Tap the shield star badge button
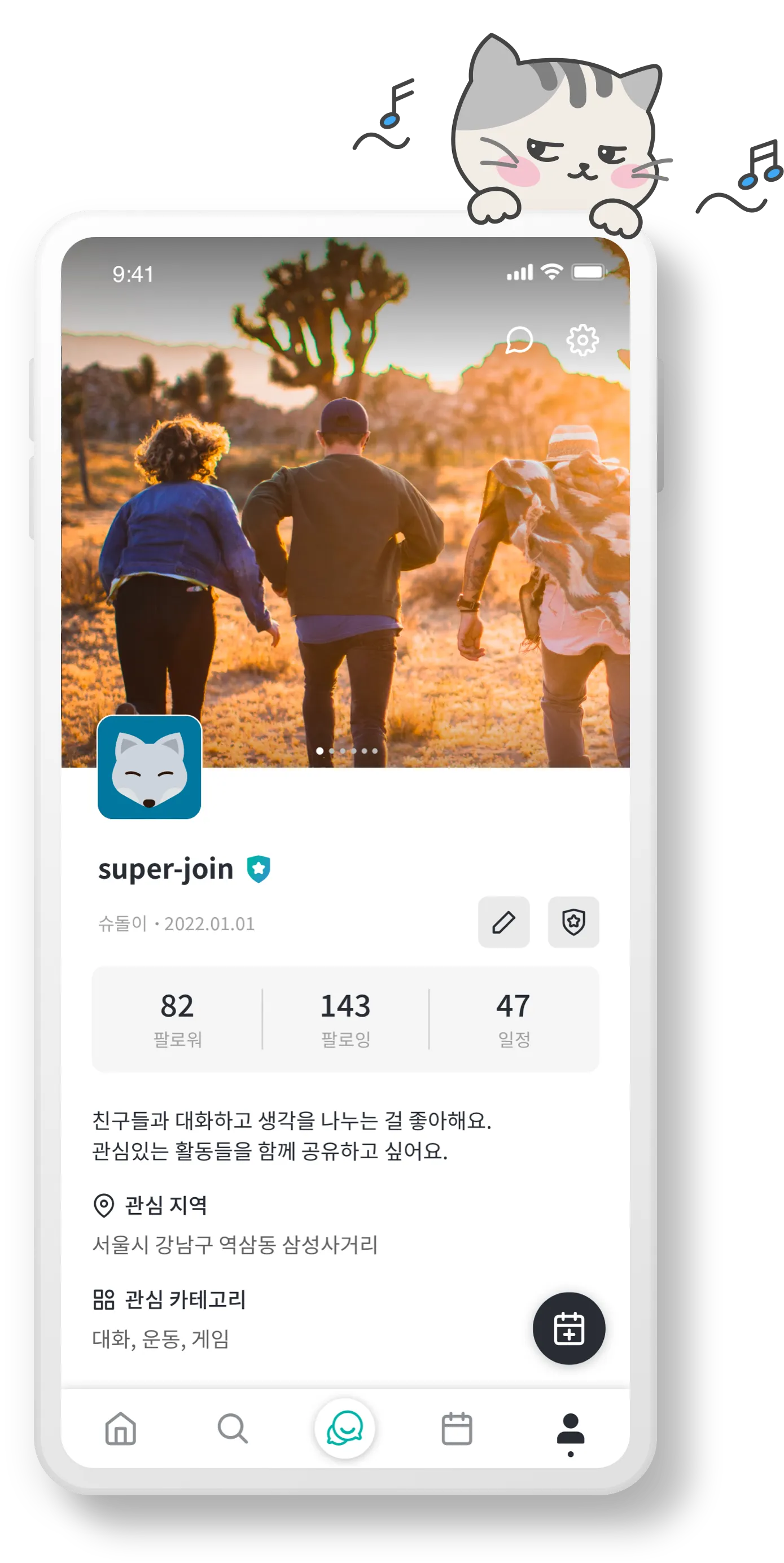 pos(573,922)
